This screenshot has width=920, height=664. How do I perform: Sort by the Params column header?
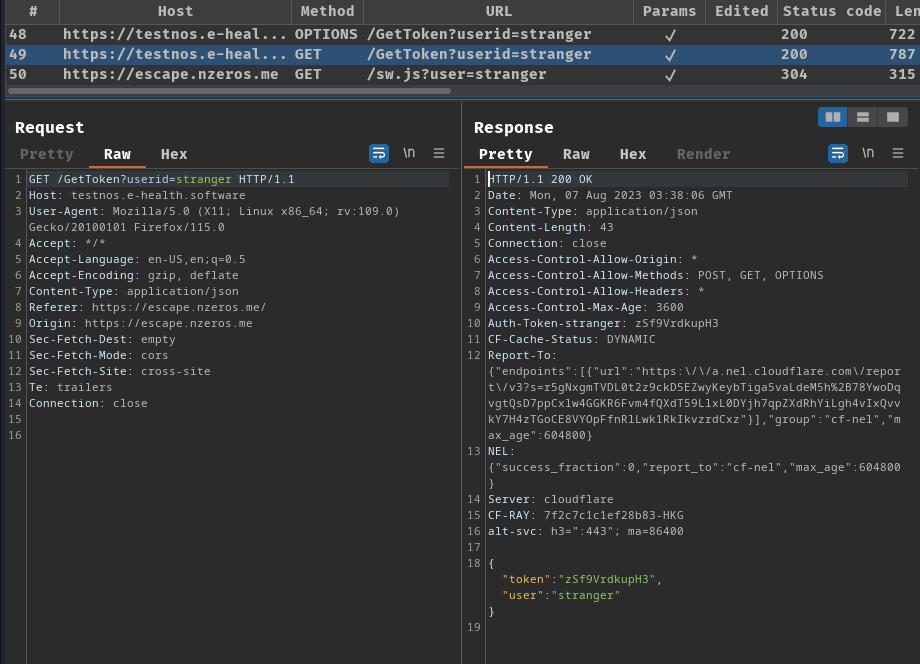coord(669,11)
